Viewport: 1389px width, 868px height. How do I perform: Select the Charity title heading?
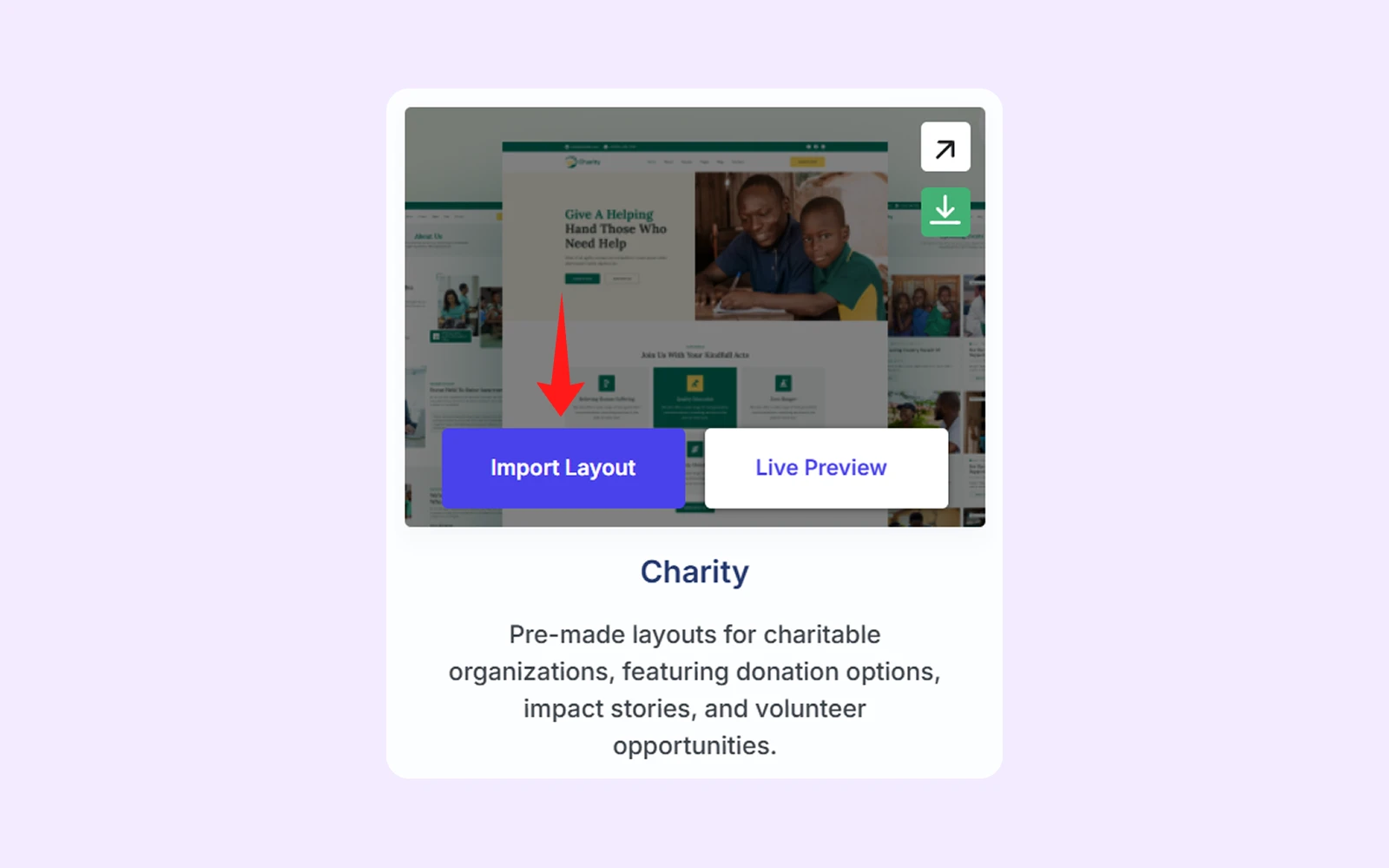[694, 572]
